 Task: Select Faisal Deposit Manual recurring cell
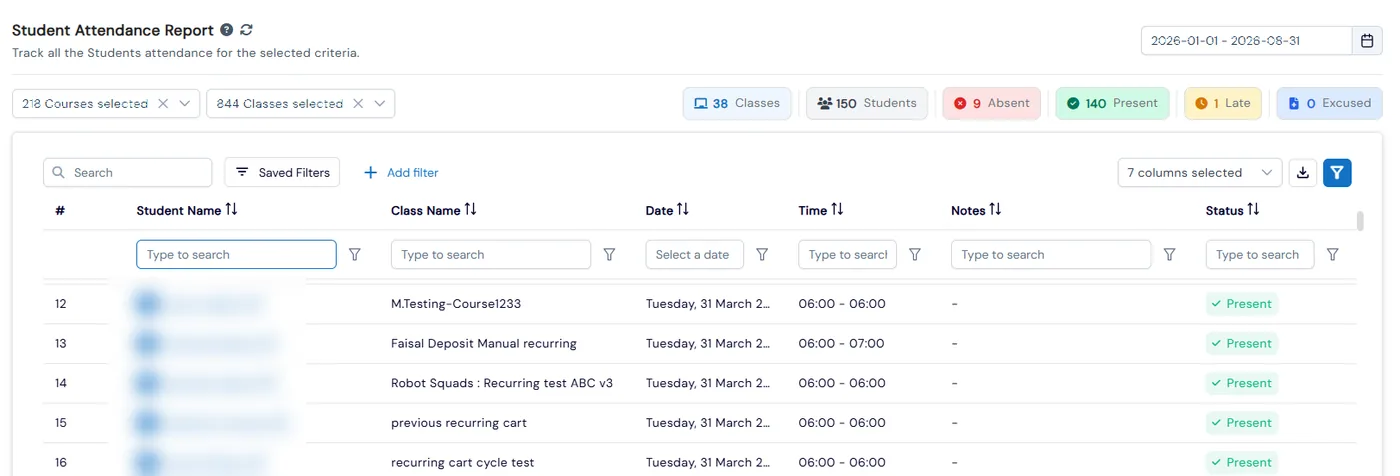coord(484,344)
